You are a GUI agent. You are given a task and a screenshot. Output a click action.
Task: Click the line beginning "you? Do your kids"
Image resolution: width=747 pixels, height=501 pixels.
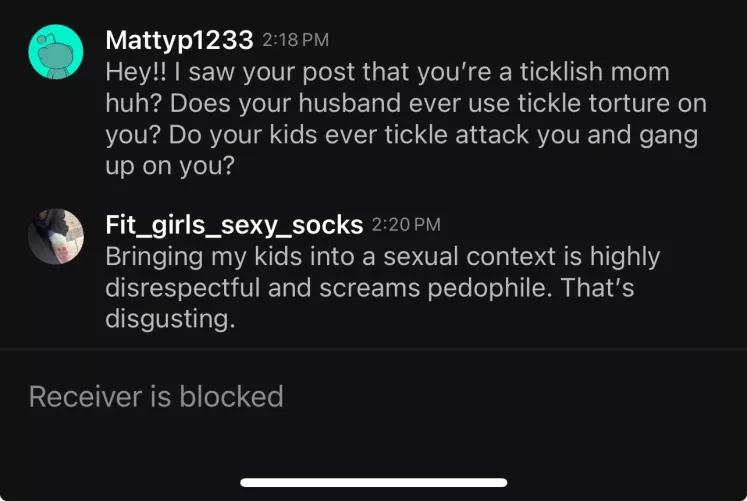pos(402,135)
